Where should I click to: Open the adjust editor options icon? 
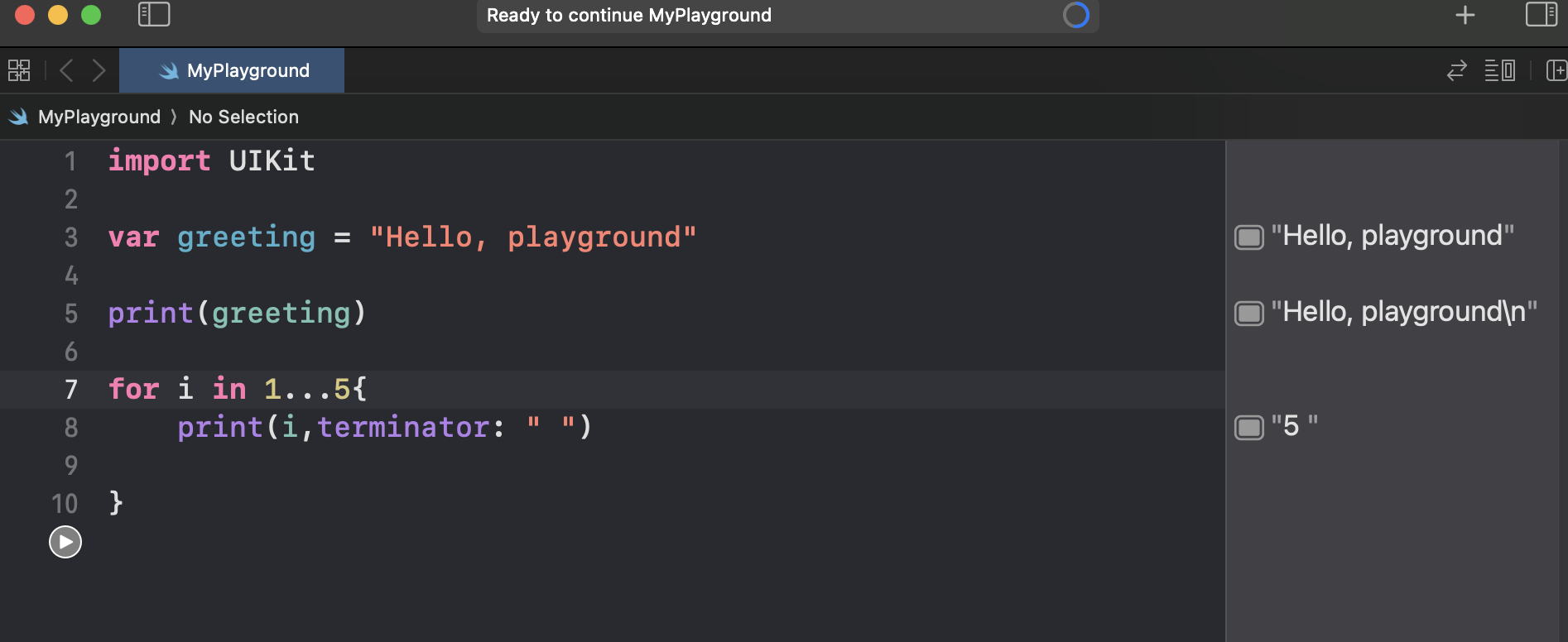click(x=1500, y=70)
